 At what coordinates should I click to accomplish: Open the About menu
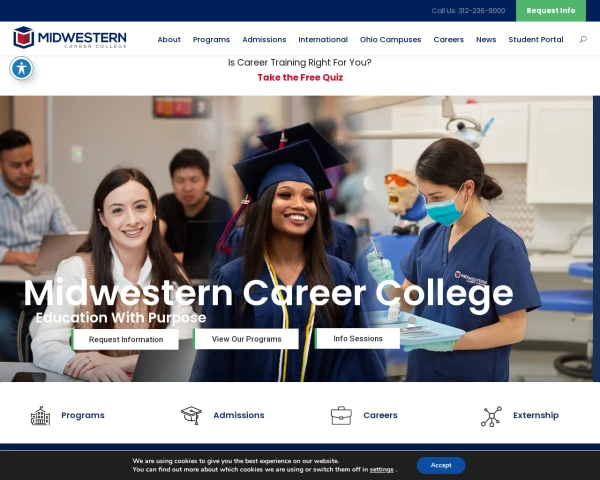click(x=169, y=39)
